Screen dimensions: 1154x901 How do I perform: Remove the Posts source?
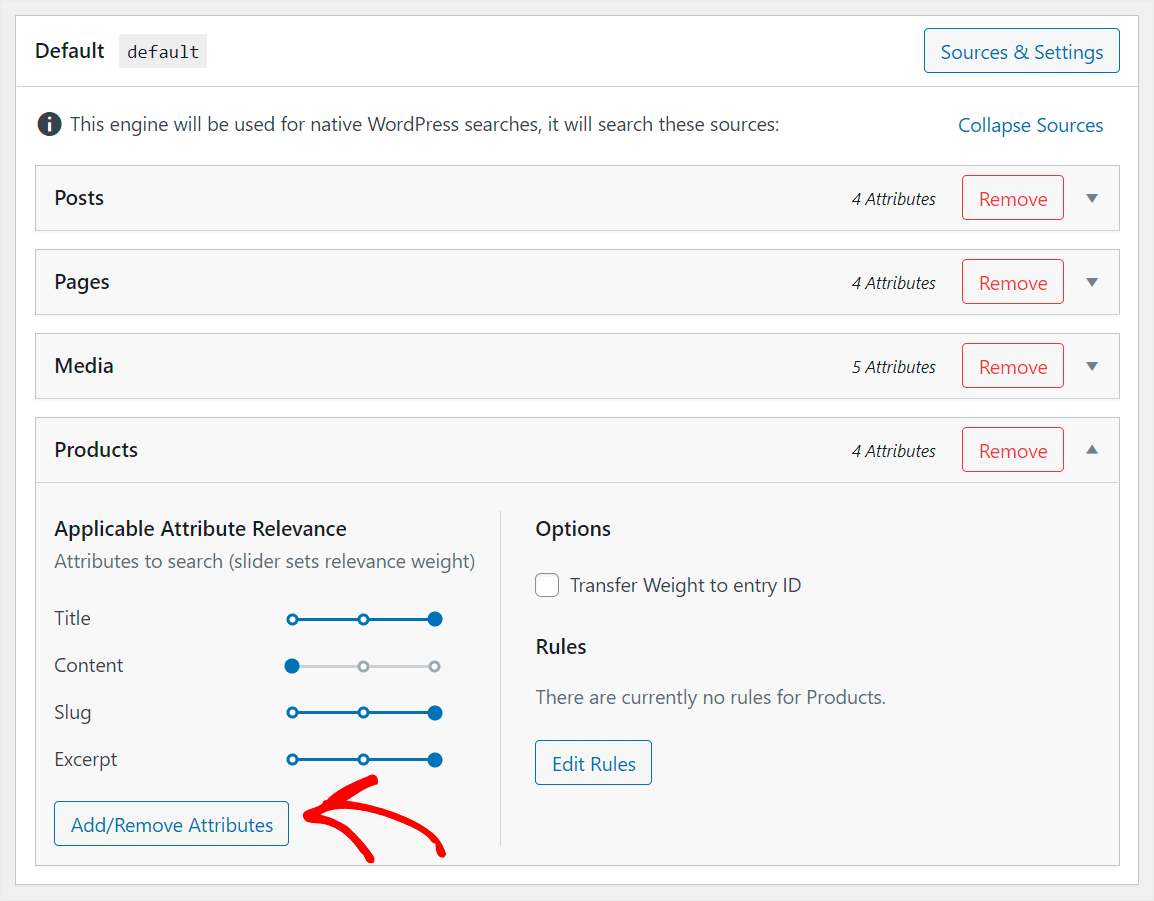coord(1012,197)
